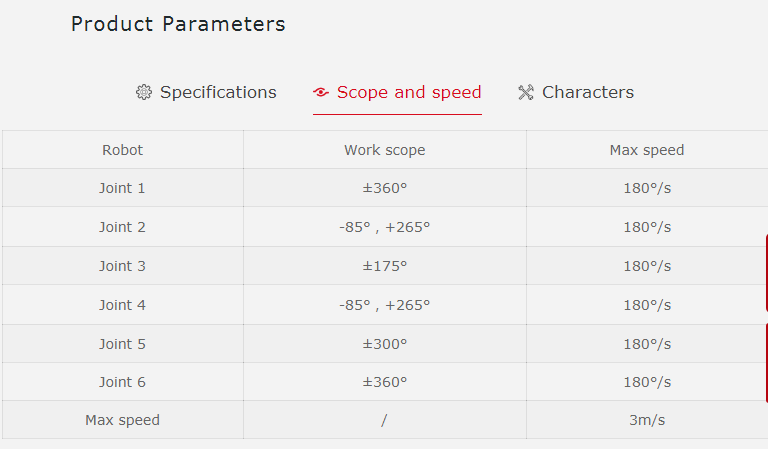768x449 pixels.
Task: Select the Joint 1 row label
Action: click(x=122, y=188)
